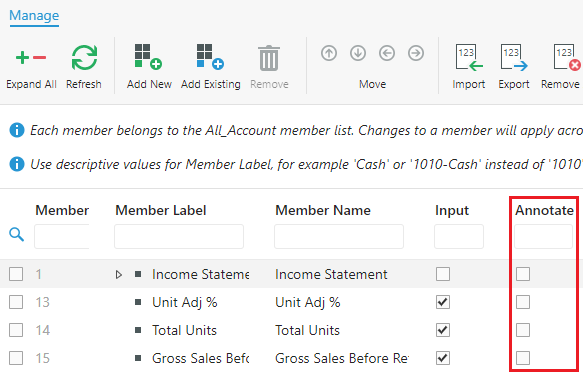Uncheck Input for Gross Sales row
Viewport: 583px width, 377px height.
[x=443, y=358]
